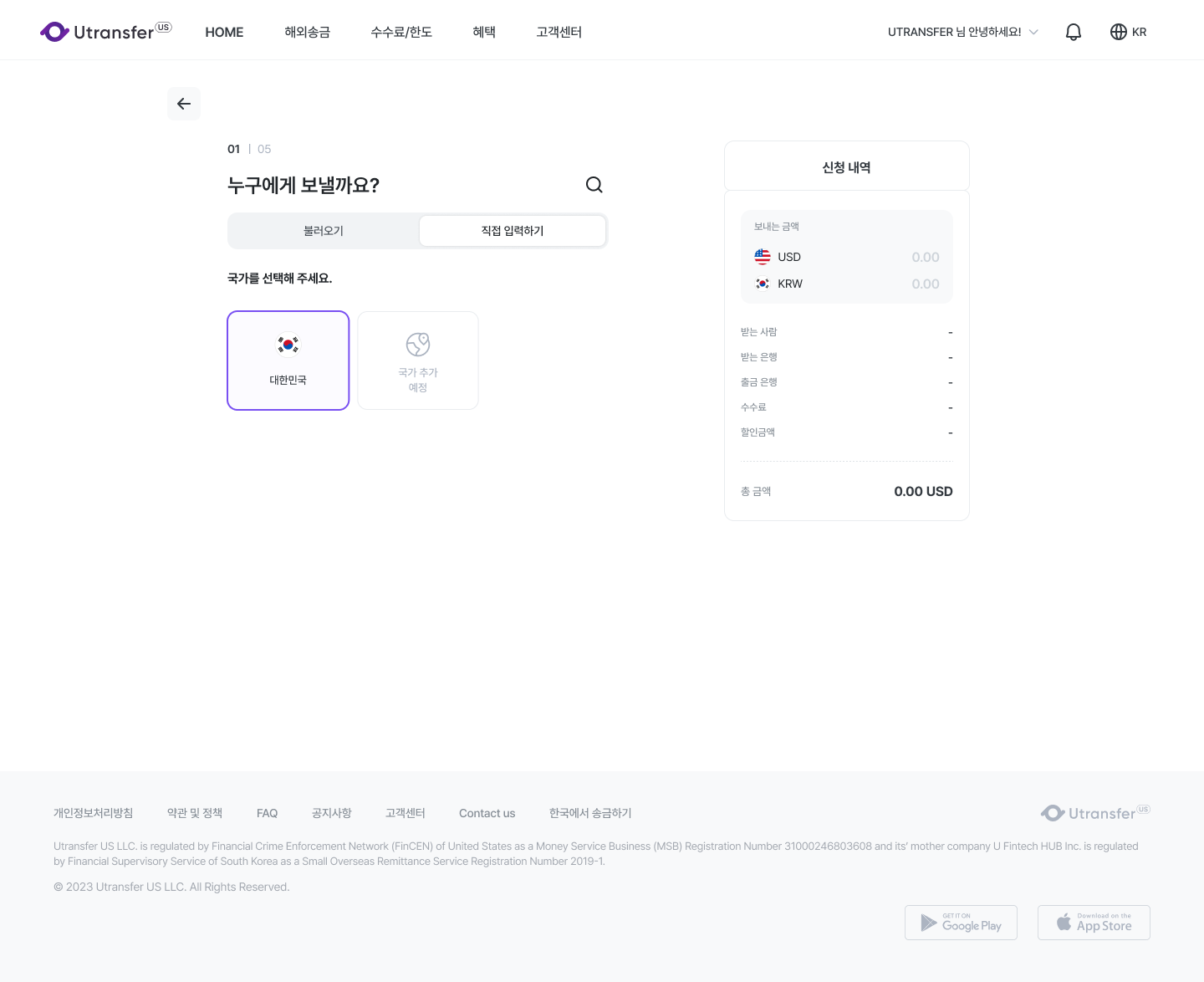Click the Utransfer logo in header
The width and height of the screenshot is (1204, 982).
pos(105,32)
